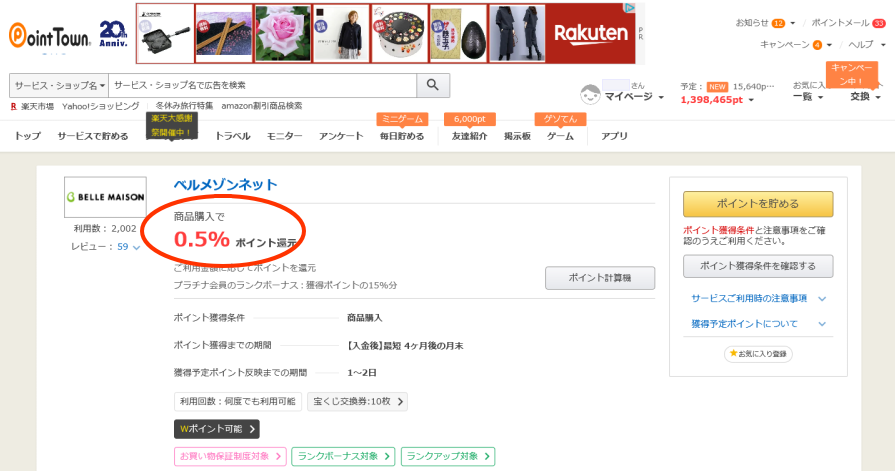895x471 pixels.
Task: Open the pink rose ad thumbnail
Action: [x=283, y=34]
